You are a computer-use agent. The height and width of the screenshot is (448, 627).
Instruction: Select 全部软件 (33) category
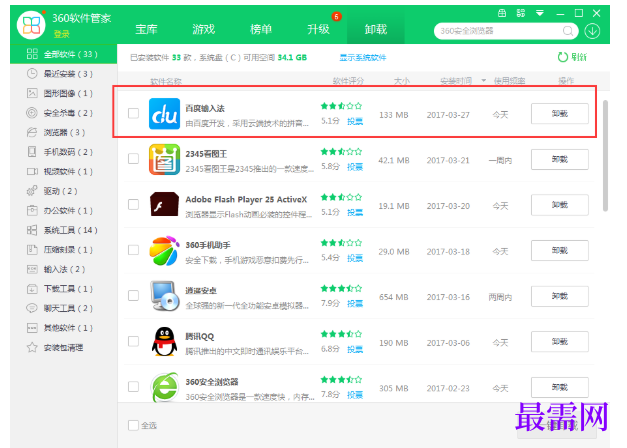point(64,54)
